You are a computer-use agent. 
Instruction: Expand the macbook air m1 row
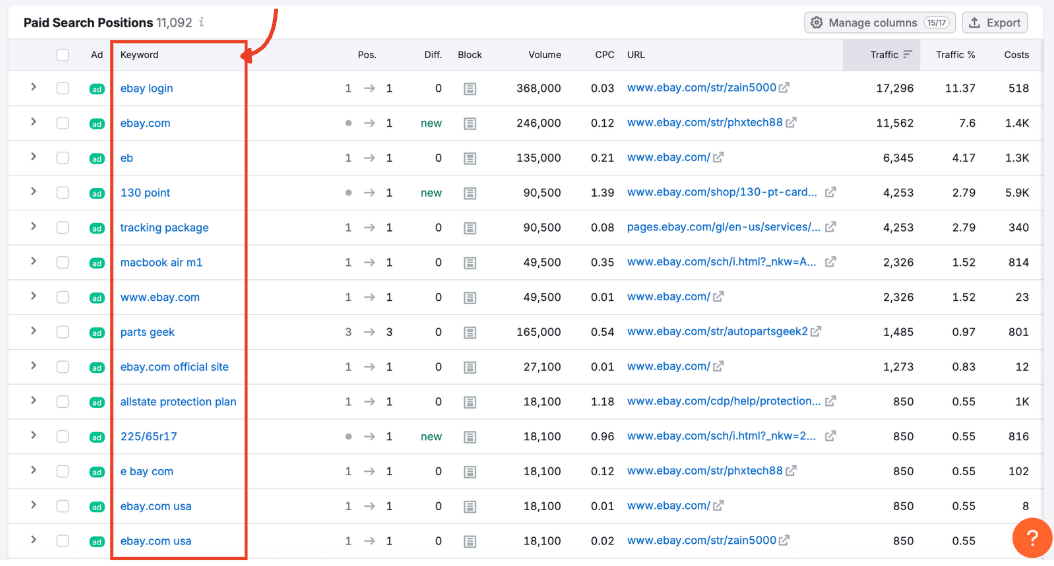pyautogui.click(x=33, y=261)
